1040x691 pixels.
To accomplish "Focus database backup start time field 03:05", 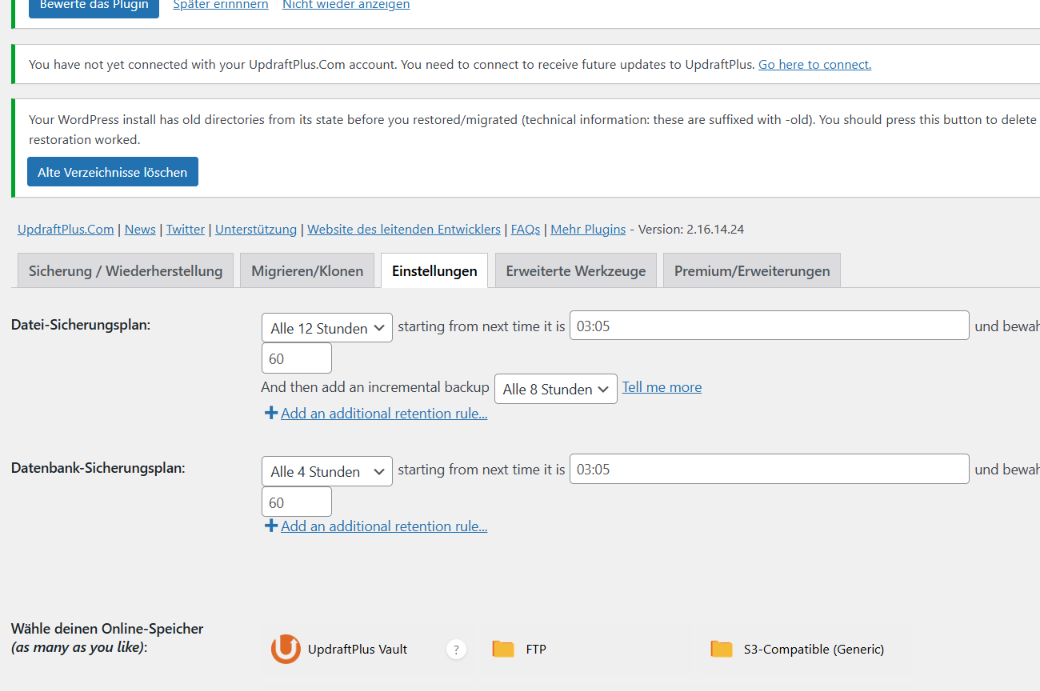I will (769, 469).
